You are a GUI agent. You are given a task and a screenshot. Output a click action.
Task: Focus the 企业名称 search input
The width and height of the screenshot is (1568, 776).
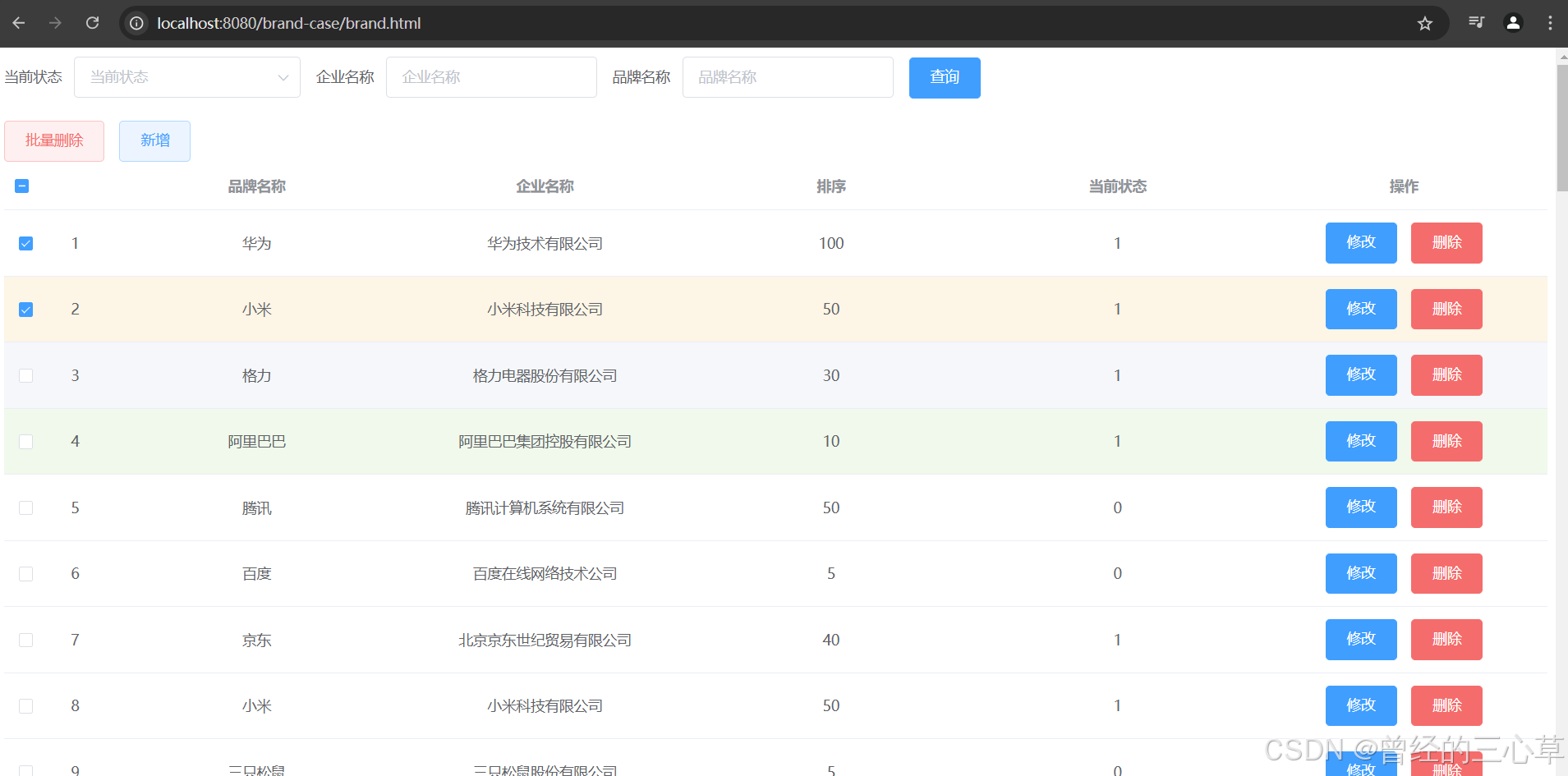[491, 77]
